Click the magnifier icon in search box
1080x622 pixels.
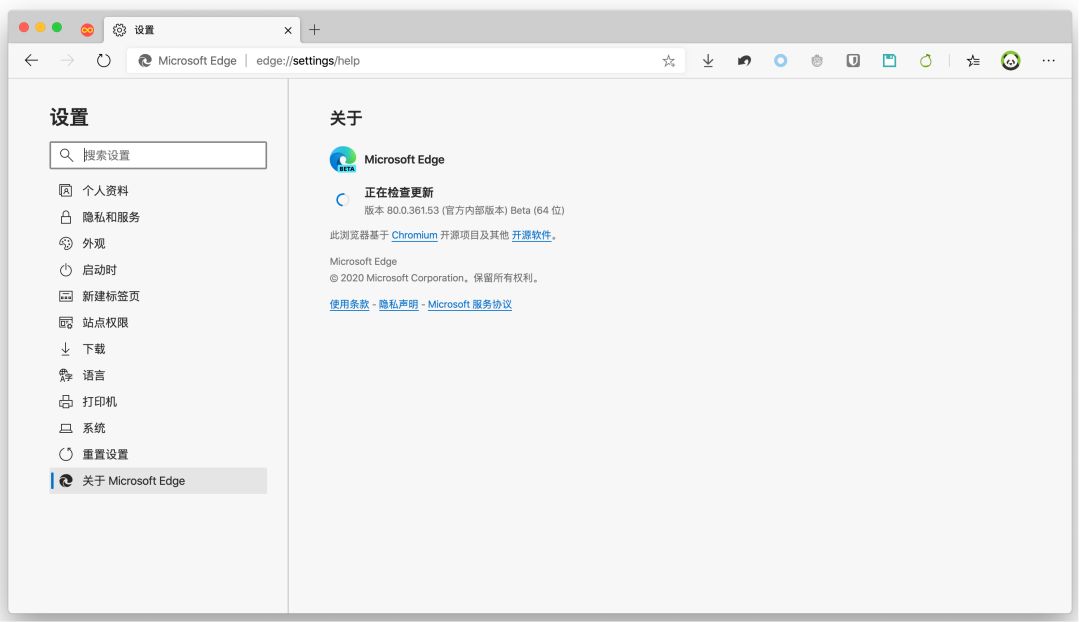click(x=66, y=155)
